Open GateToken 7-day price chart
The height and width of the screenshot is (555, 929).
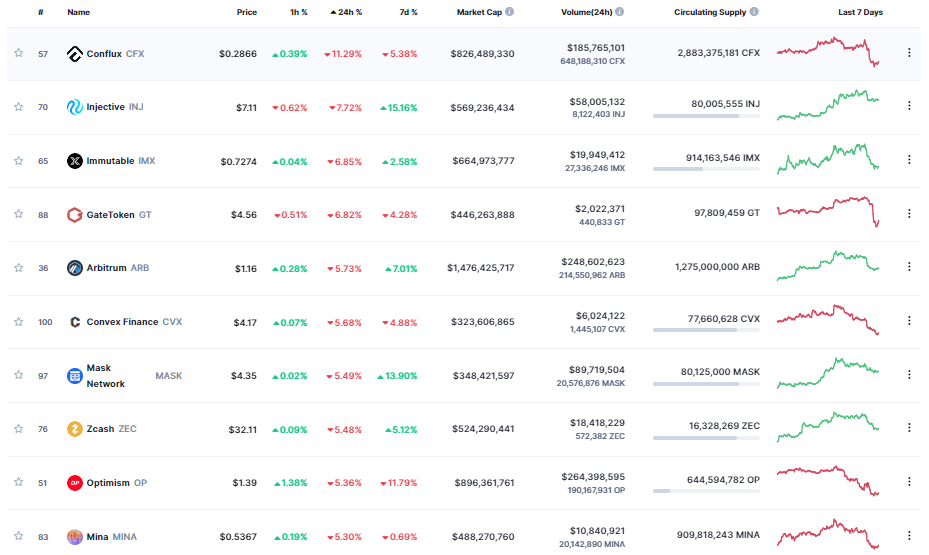coord(828,212)
